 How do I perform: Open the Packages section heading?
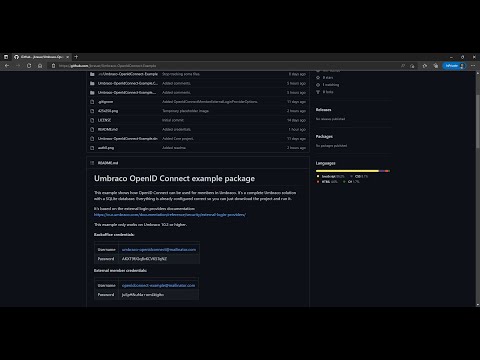[x=324, y=136]
